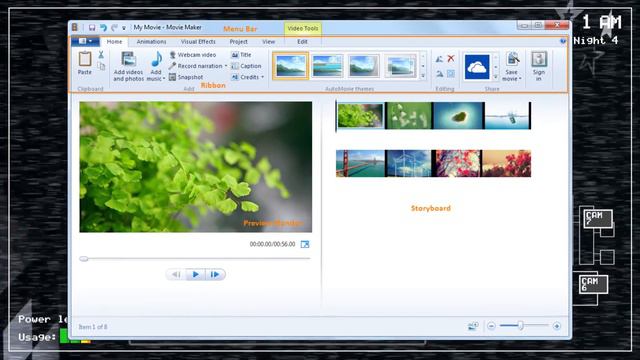This screenshot has width=640, height=360.
Task: Click the zoom time scale slider handle
Action: [x=521, y=325]
